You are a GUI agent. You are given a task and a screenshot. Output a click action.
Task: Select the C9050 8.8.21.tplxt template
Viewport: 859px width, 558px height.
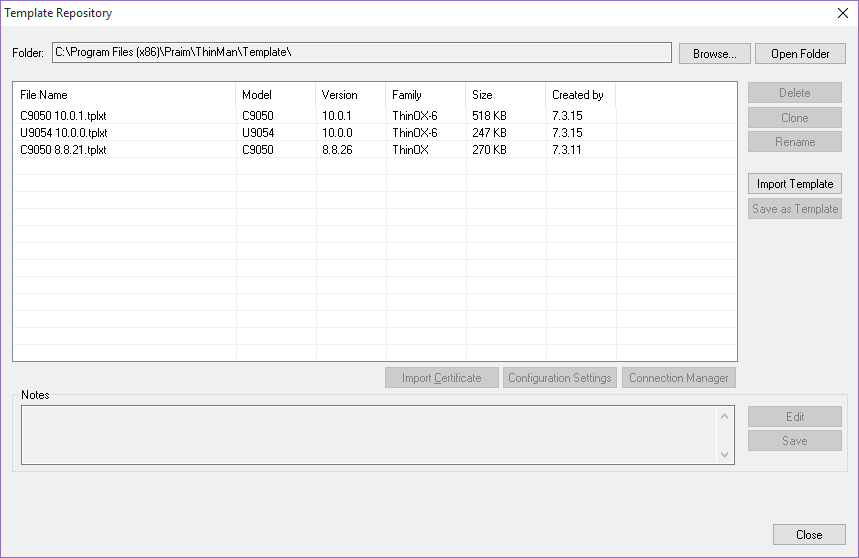[x=64, y=150]
